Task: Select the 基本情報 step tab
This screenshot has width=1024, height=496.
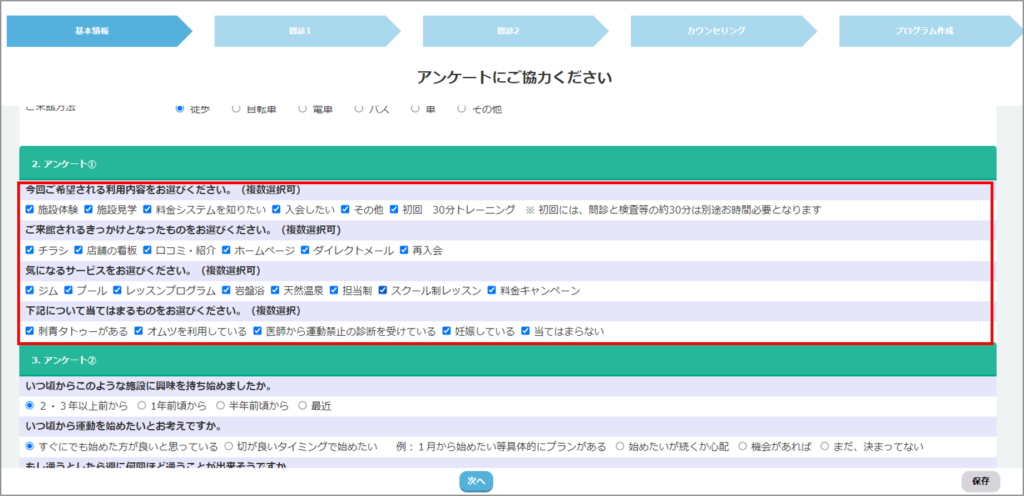Action: point(92,31)
